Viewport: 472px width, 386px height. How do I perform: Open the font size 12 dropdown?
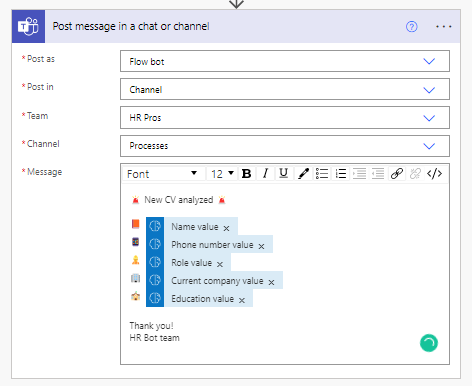(x=222, y=174)
